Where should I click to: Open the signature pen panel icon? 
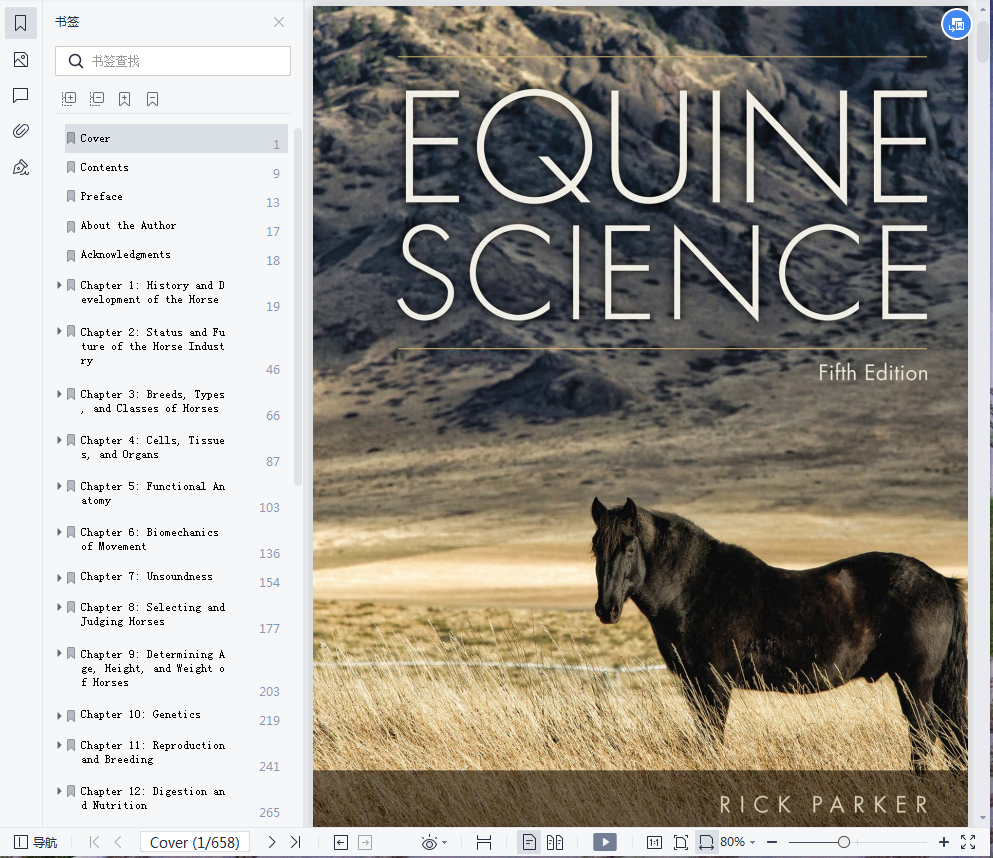20,167
